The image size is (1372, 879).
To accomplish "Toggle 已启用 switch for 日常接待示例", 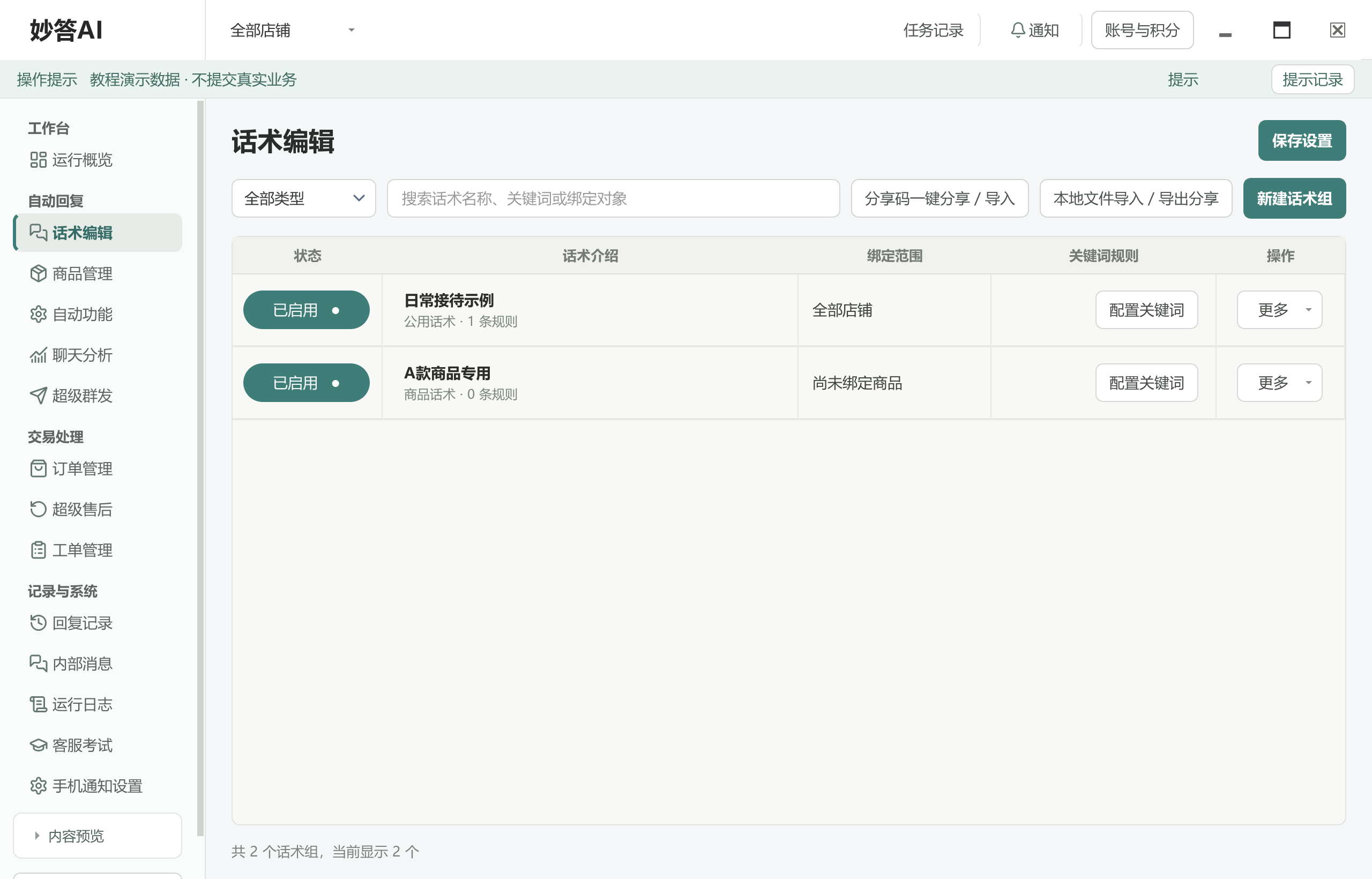I will (307, 310).
